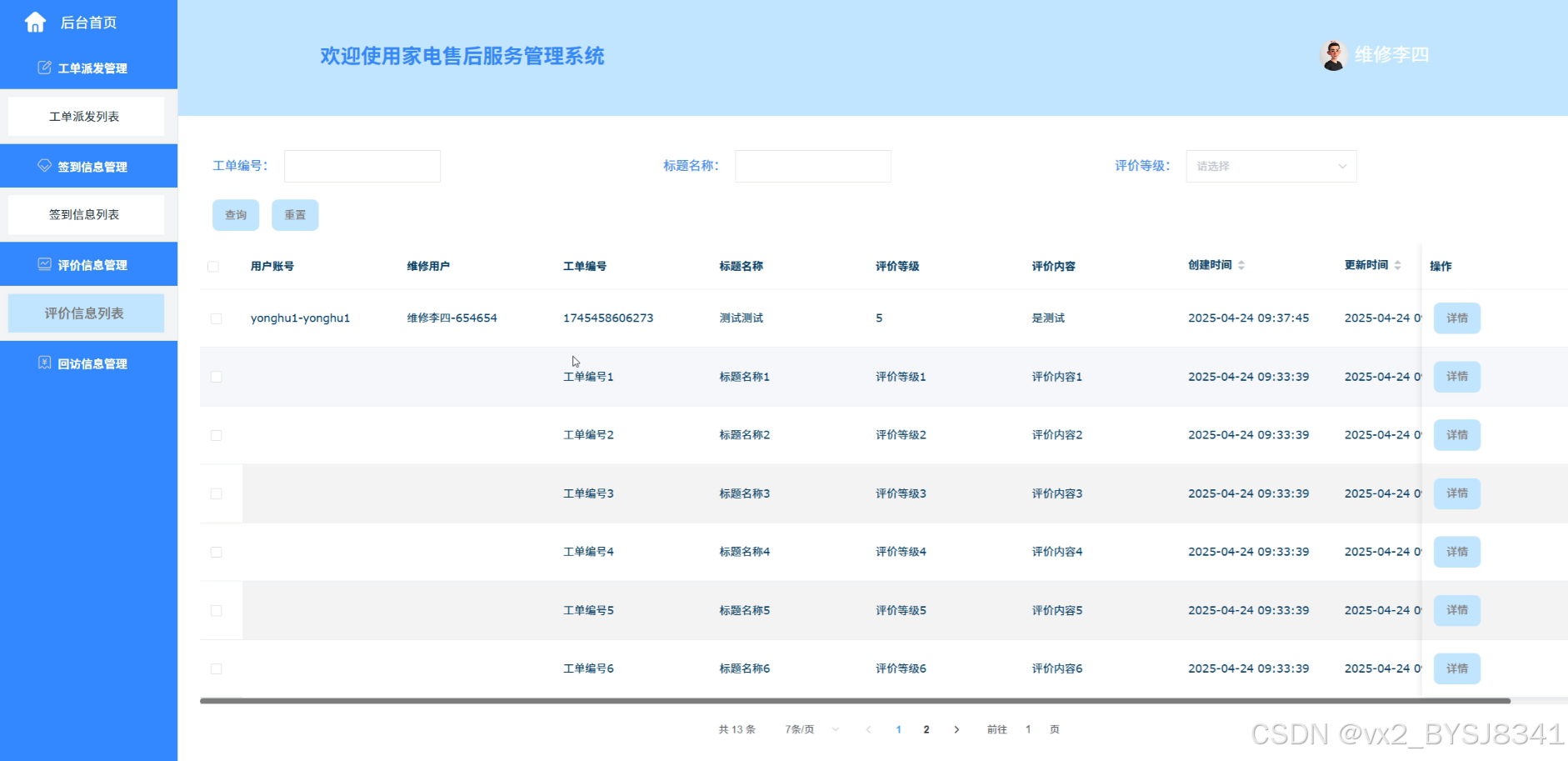Toggle the select-all header checkbox
Image resolution: width=1568 pixels, height=761 pixels.
point(213,267)
